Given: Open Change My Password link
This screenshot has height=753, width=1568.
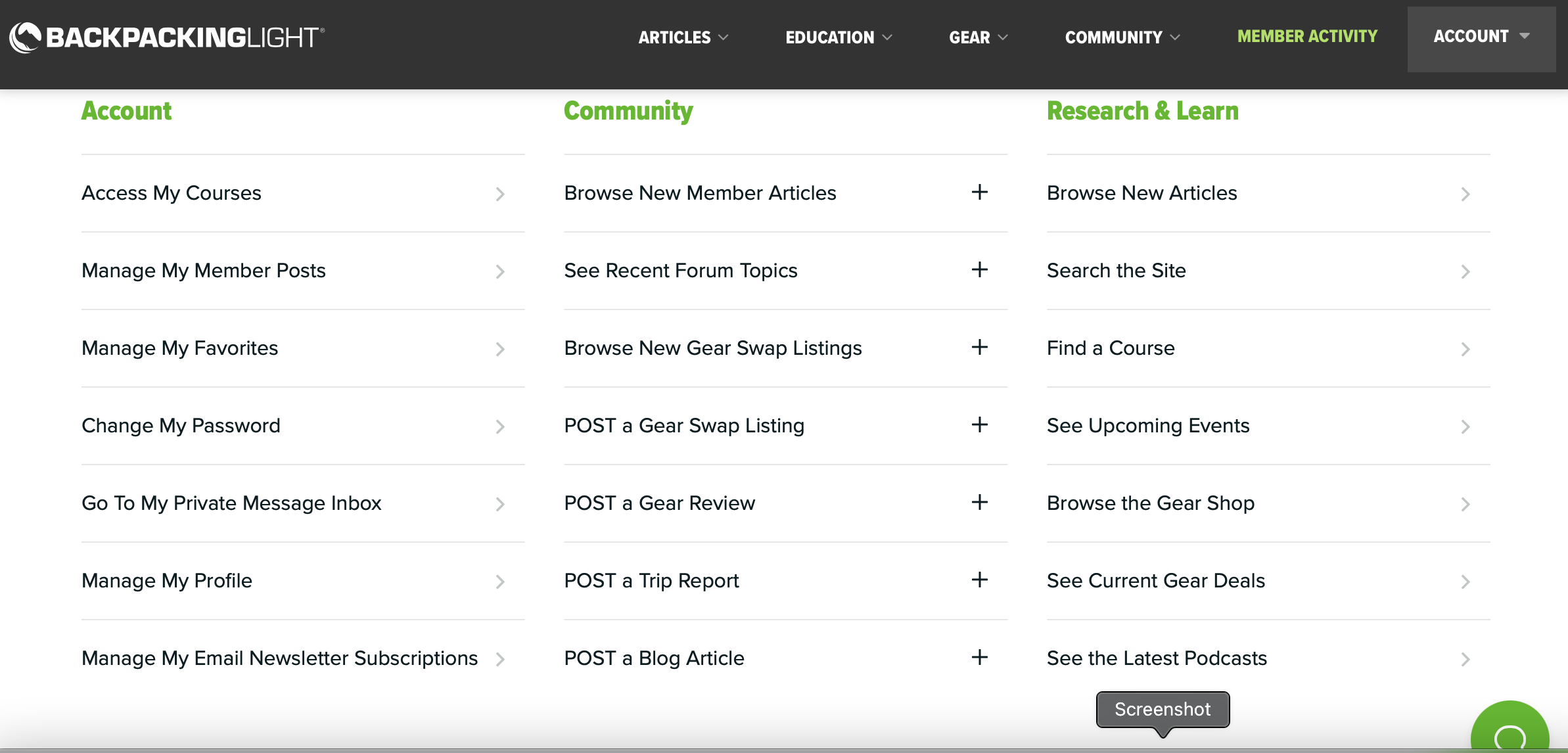Looking at the screenshot, I should (181, 426).
